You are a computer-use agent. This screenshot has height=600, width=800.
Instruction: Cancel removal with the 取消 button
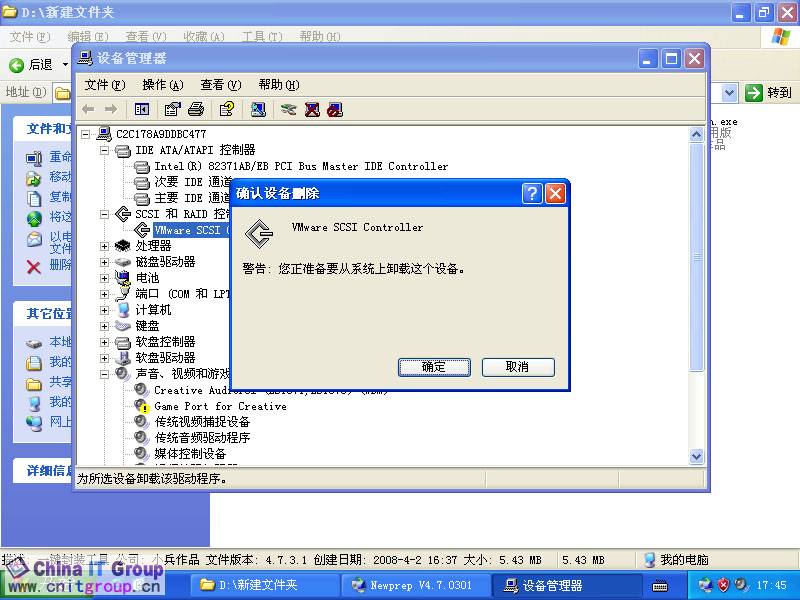517,367
